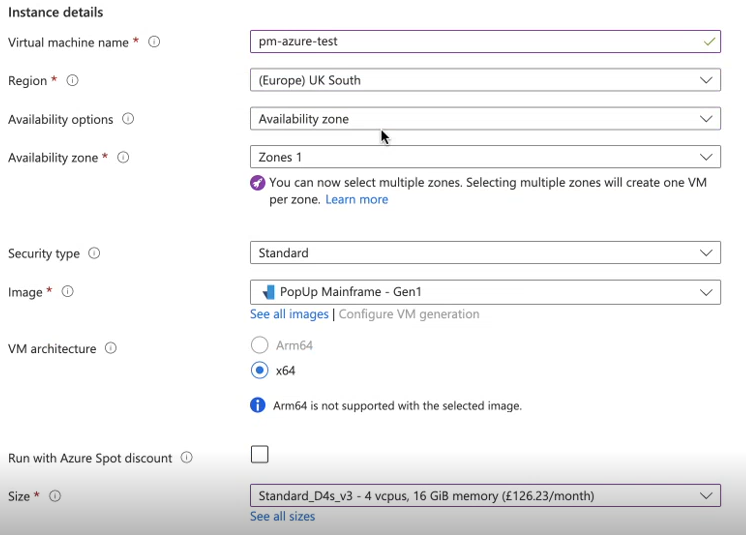Image resolution: width=746 pixels, height=535 pixels.
Task: Click the Instance details heading text
Action: (x=56, y=12)
